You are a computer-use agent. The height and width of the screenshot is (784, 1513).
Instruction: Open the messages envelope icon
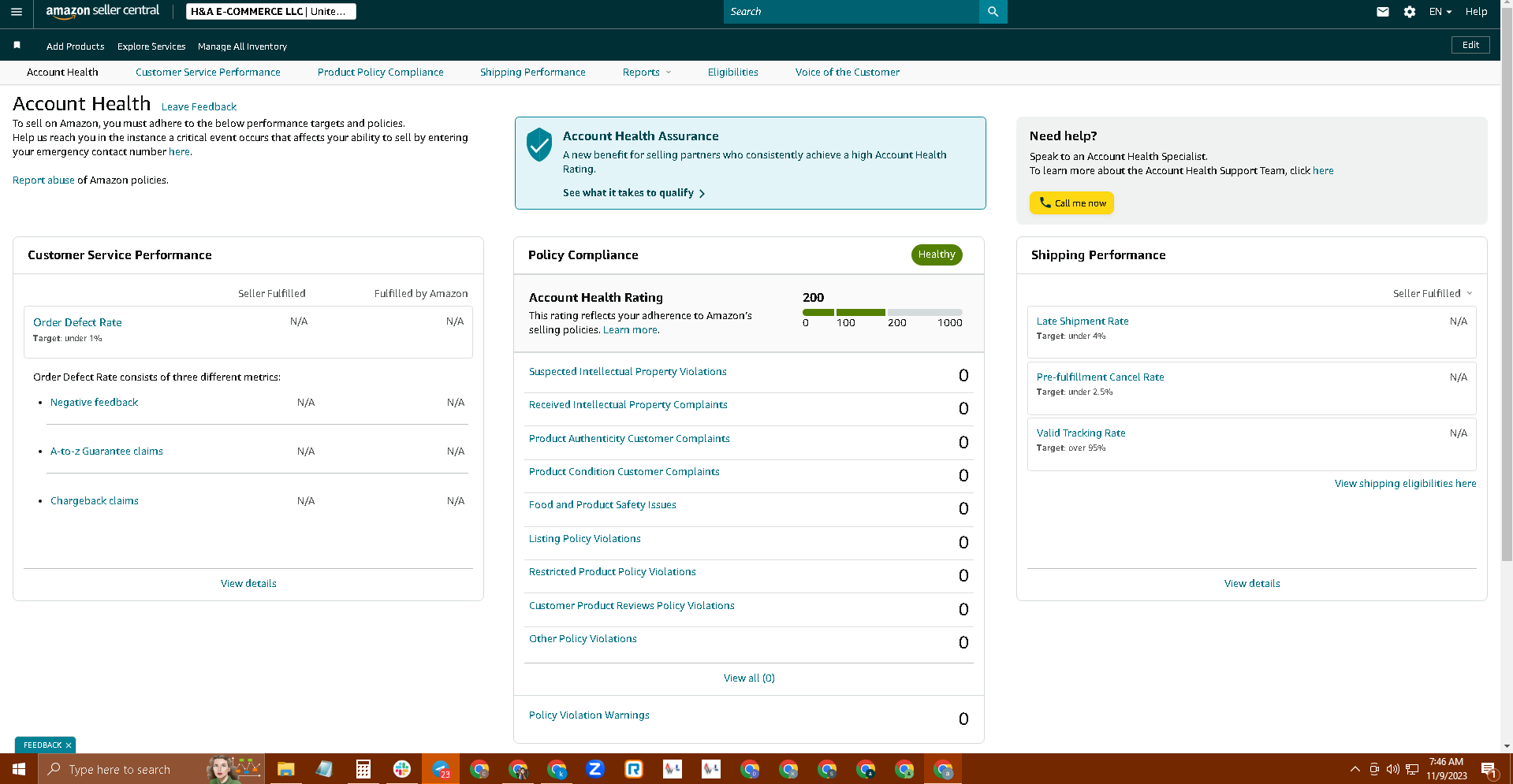click(1383, 12)
